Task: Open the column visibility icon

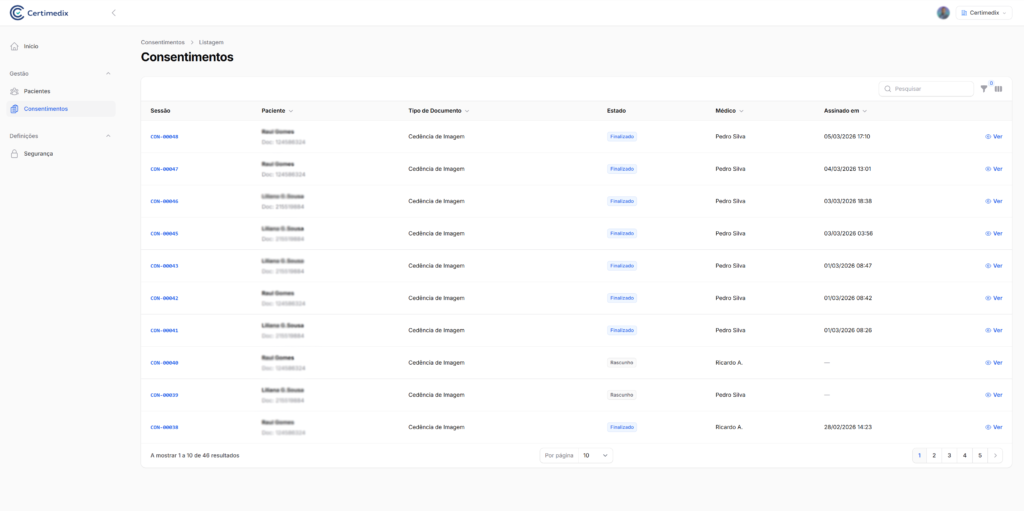Action: point(998,89)
